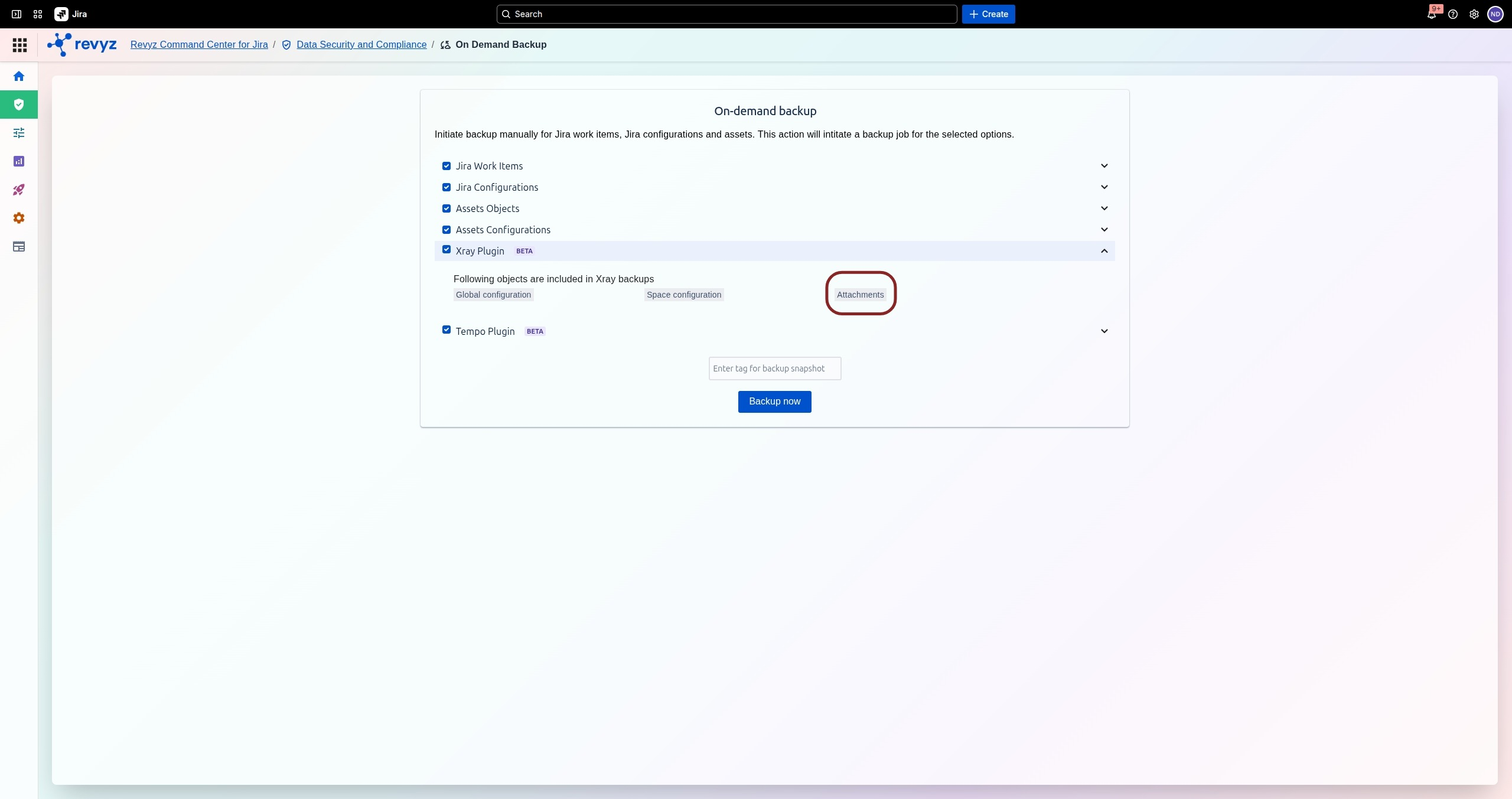Uncheck the Assets Objects checkbox
1512x799 pixels.
tap(447, 208)
